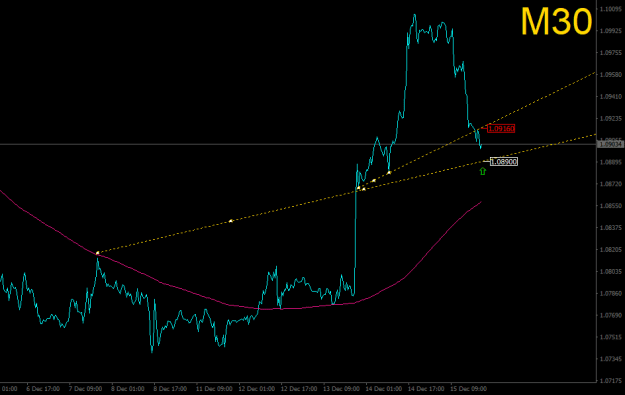
Task: Click the 1.08205 price scale value
Action: pos(611,250)
